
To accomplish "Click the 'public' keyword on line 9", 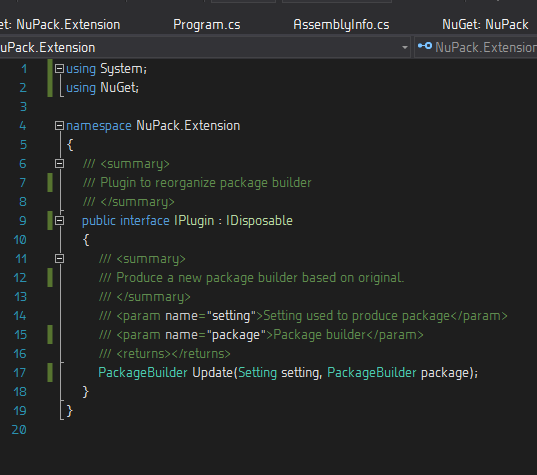I will coord(99,221).
